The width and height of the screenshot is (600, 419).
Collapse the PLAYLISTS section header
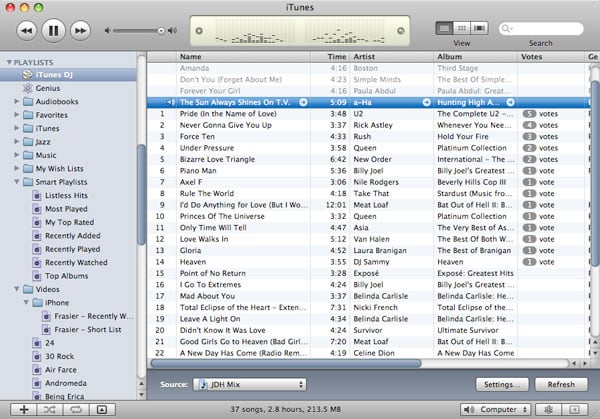[x=9, y=62]
